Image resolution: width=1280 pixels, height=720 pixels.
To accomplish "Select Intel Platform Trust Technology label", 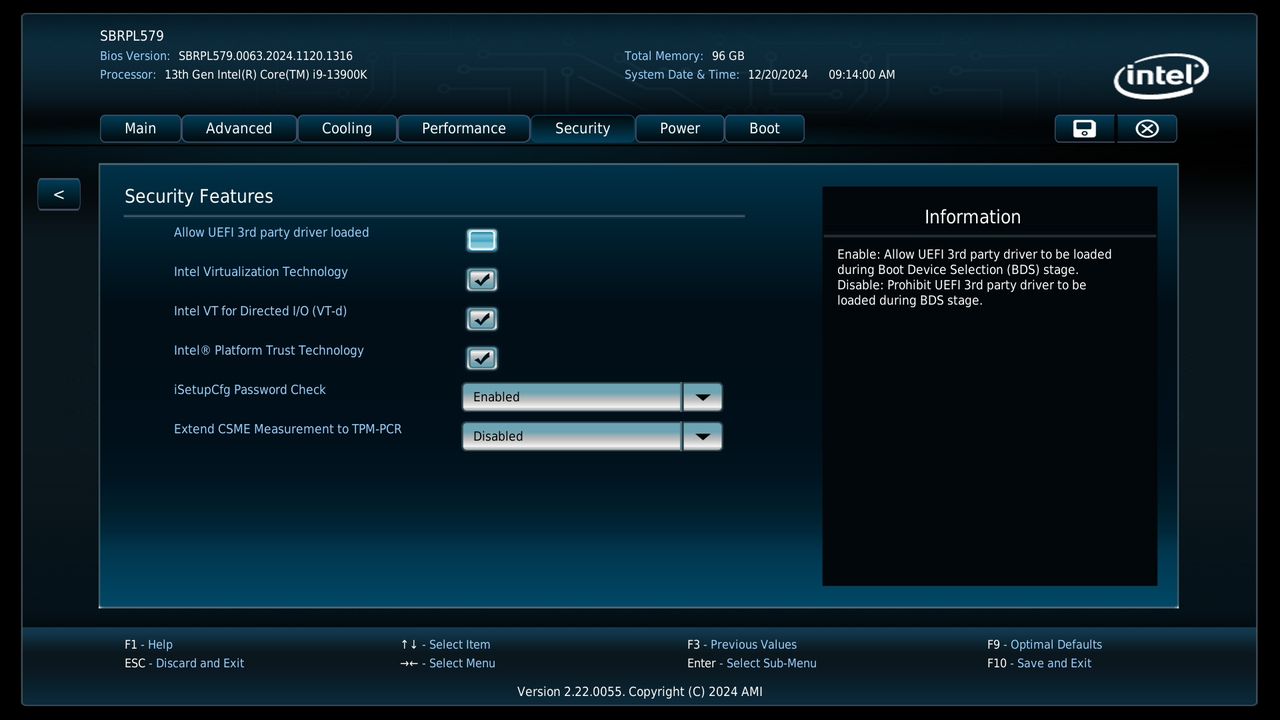I will (269, 350).
